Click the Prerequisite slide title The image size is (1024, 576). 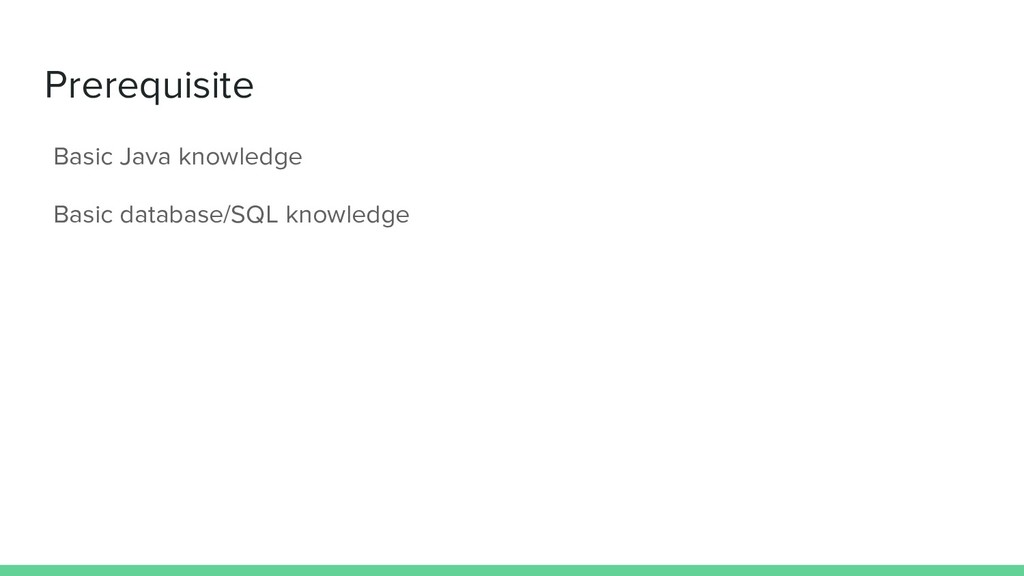[x=149, y=86]
